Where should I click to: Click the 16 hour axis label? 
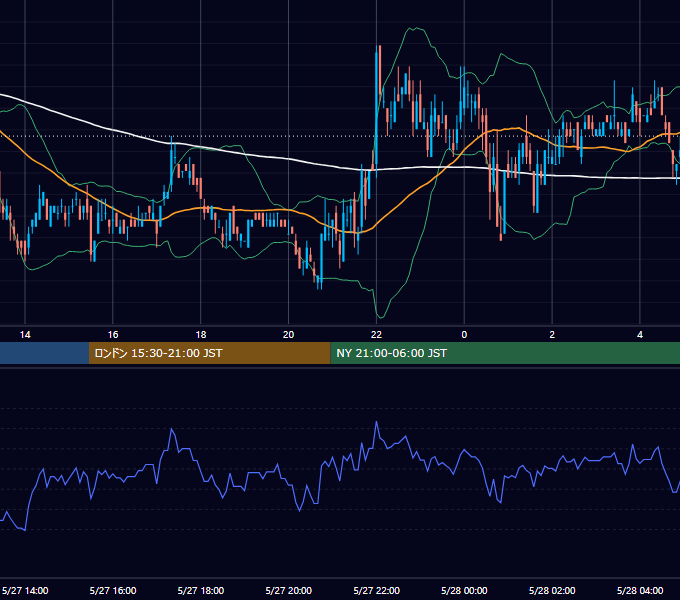click(113, 335)
